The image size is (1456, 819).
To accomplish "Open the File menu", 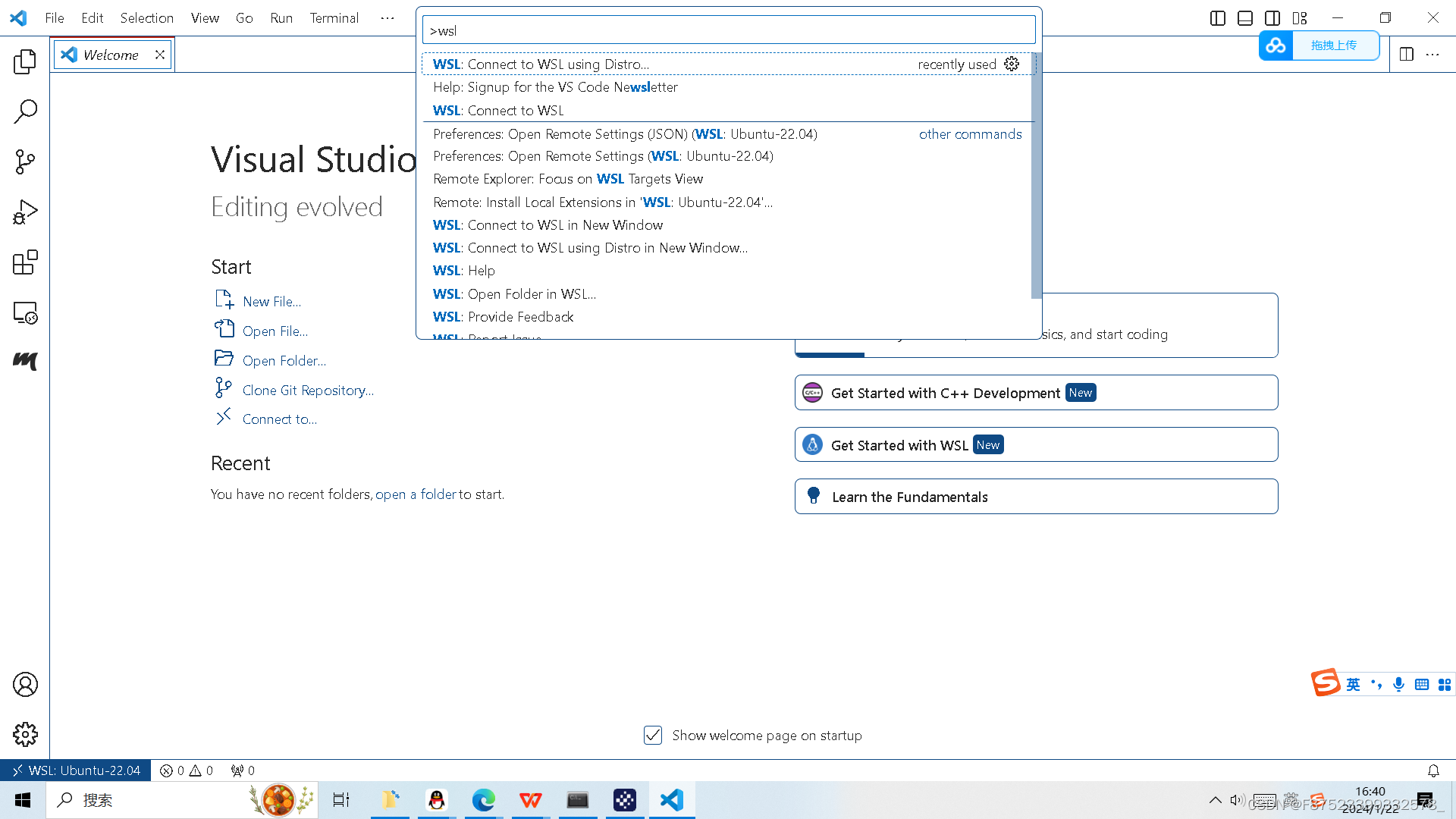I will 55,17.
